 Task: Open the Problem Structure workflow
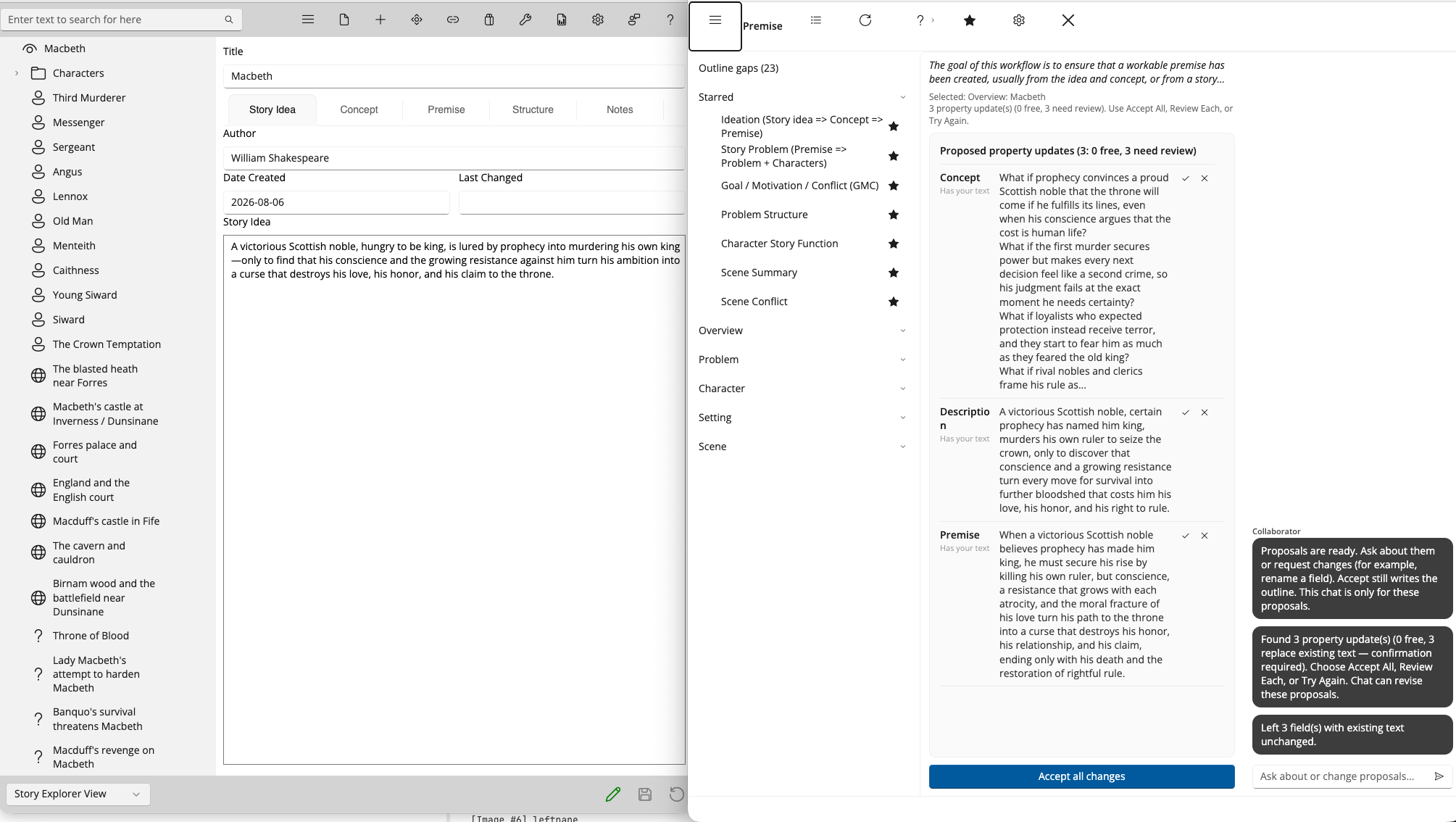coord(765,215)
